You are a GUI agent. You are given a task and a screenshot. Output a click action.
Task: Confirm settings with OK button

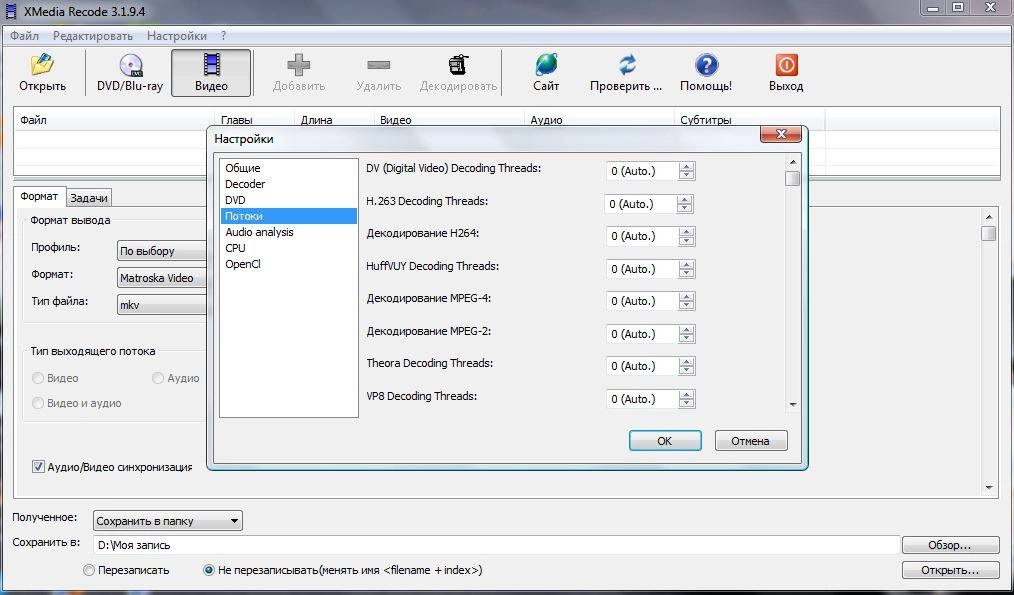pos(665,440)
